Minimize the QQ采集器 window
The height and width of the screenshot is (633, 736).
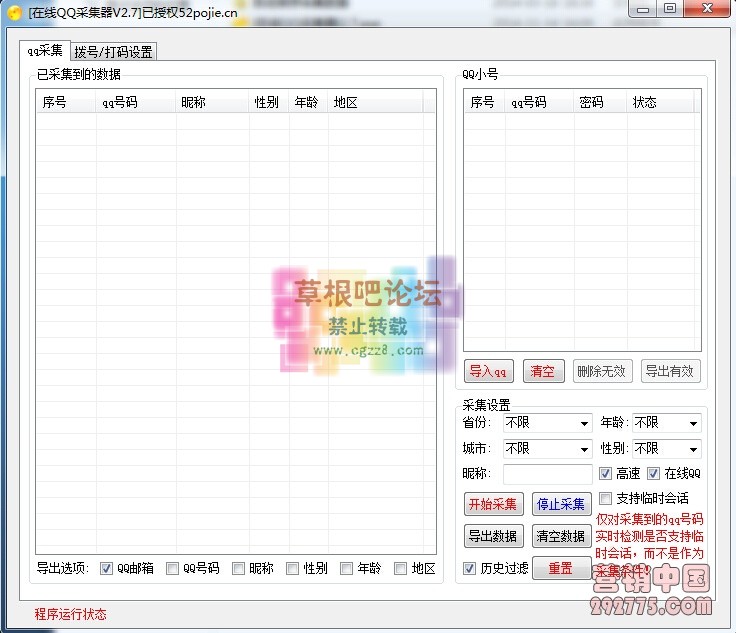[x=643, y=9]
